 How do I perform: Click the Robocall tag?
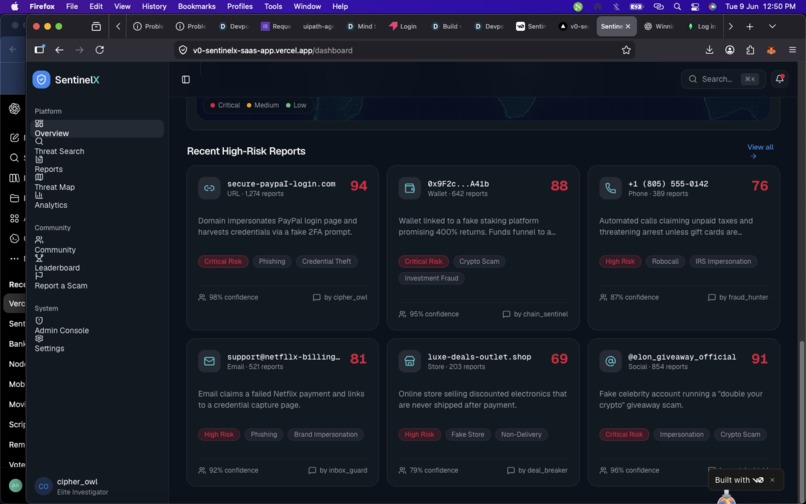665,261
